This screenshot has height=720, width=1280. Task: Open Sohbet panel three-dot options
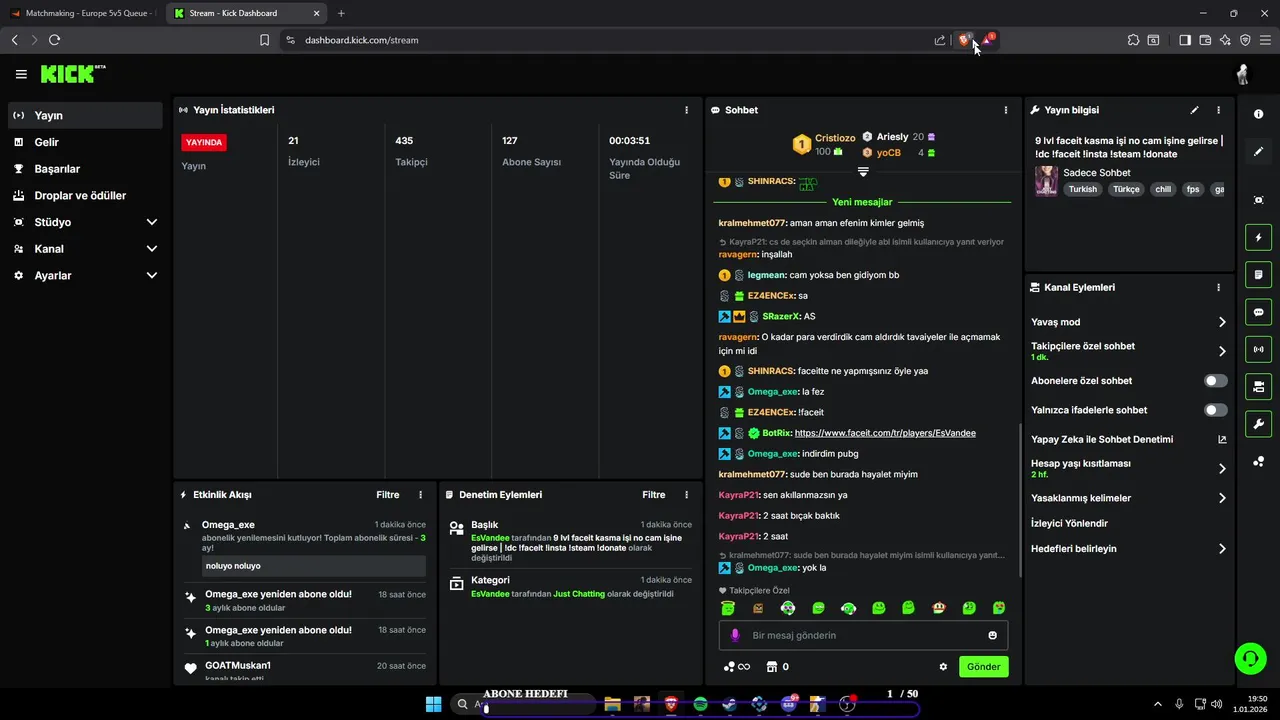(x=1006, y=110)
